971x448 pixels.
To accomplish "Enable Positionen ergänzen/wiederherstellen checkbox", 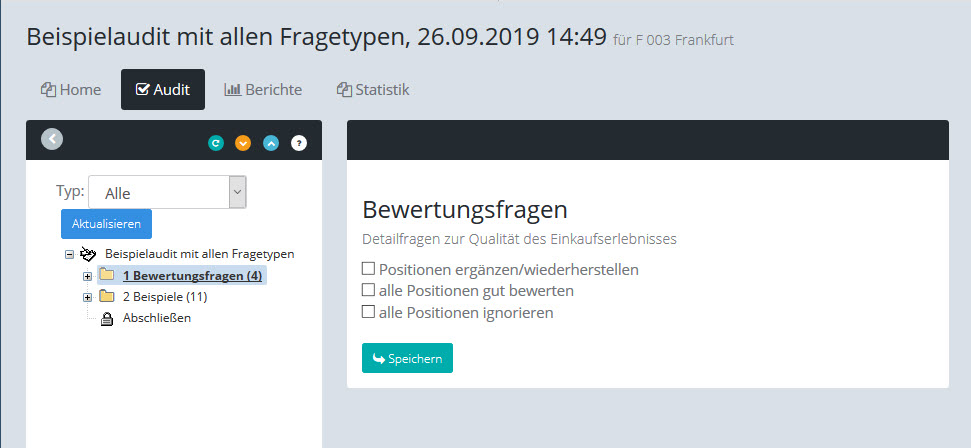I will point(368,269).
